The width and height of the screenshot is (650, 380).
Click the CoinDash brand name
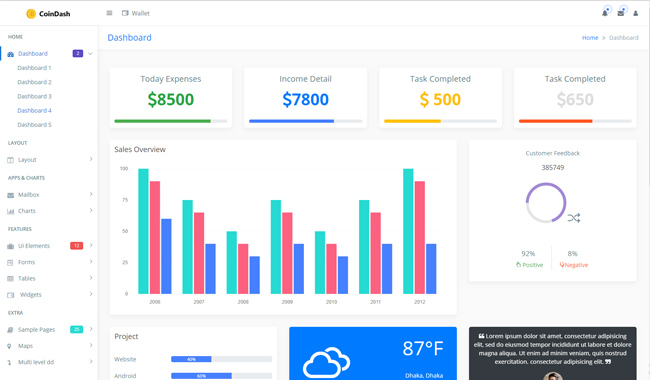[55, 14]
